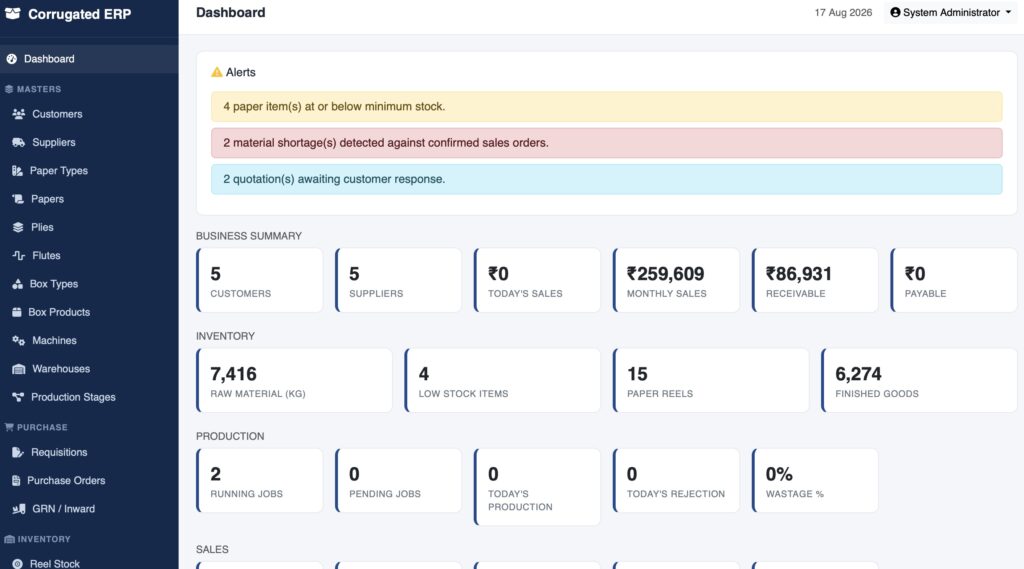Viewport: 1024px width, 569px height.
Task: Go to Customers master page
Action: (89, 114)
